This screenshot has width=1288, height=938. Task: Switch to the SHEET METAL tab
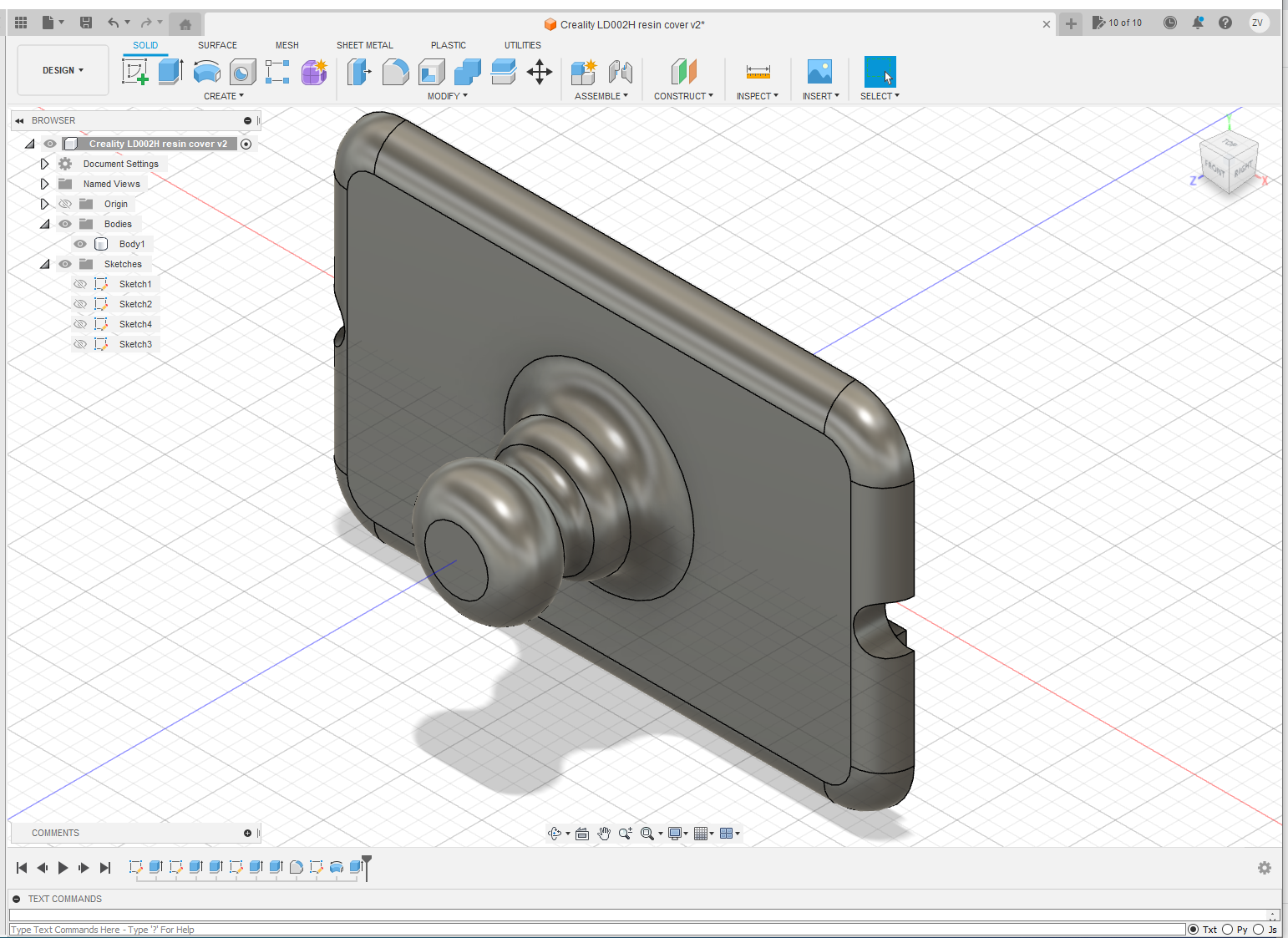click(x=365, y=45)
